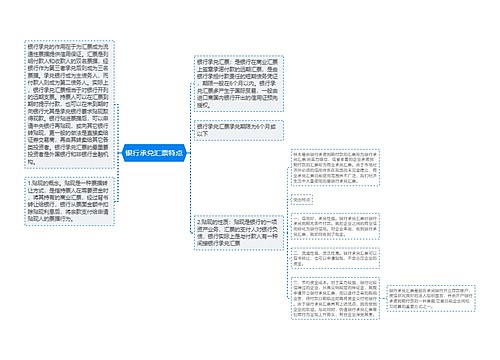500x360 pixels.
Task: Click the node starting 三、节约资金成本
Action: [335, 298]
